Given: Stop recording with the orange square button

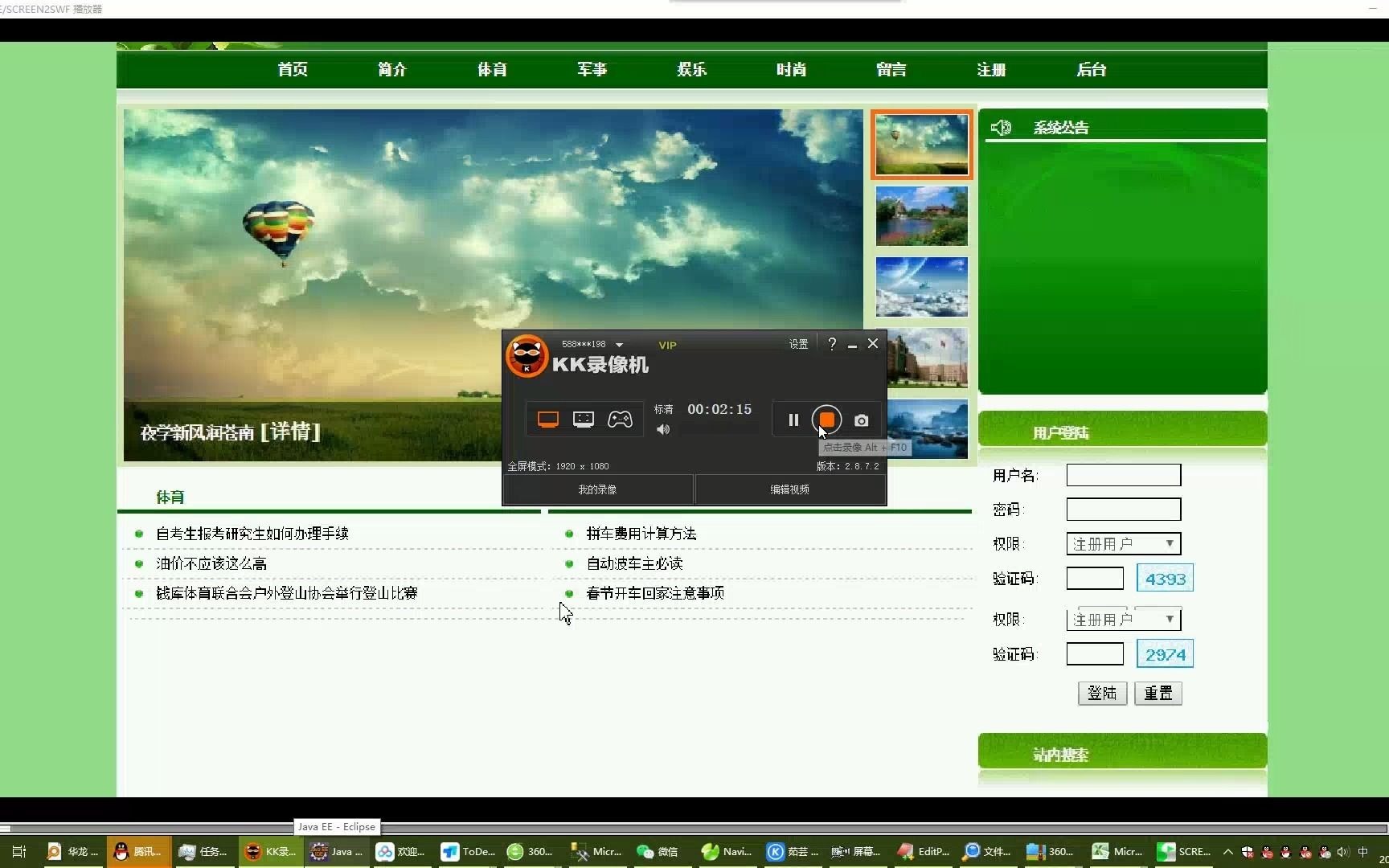Looking at the screenshot, I should pyautogui.click(x=826, y=420).
